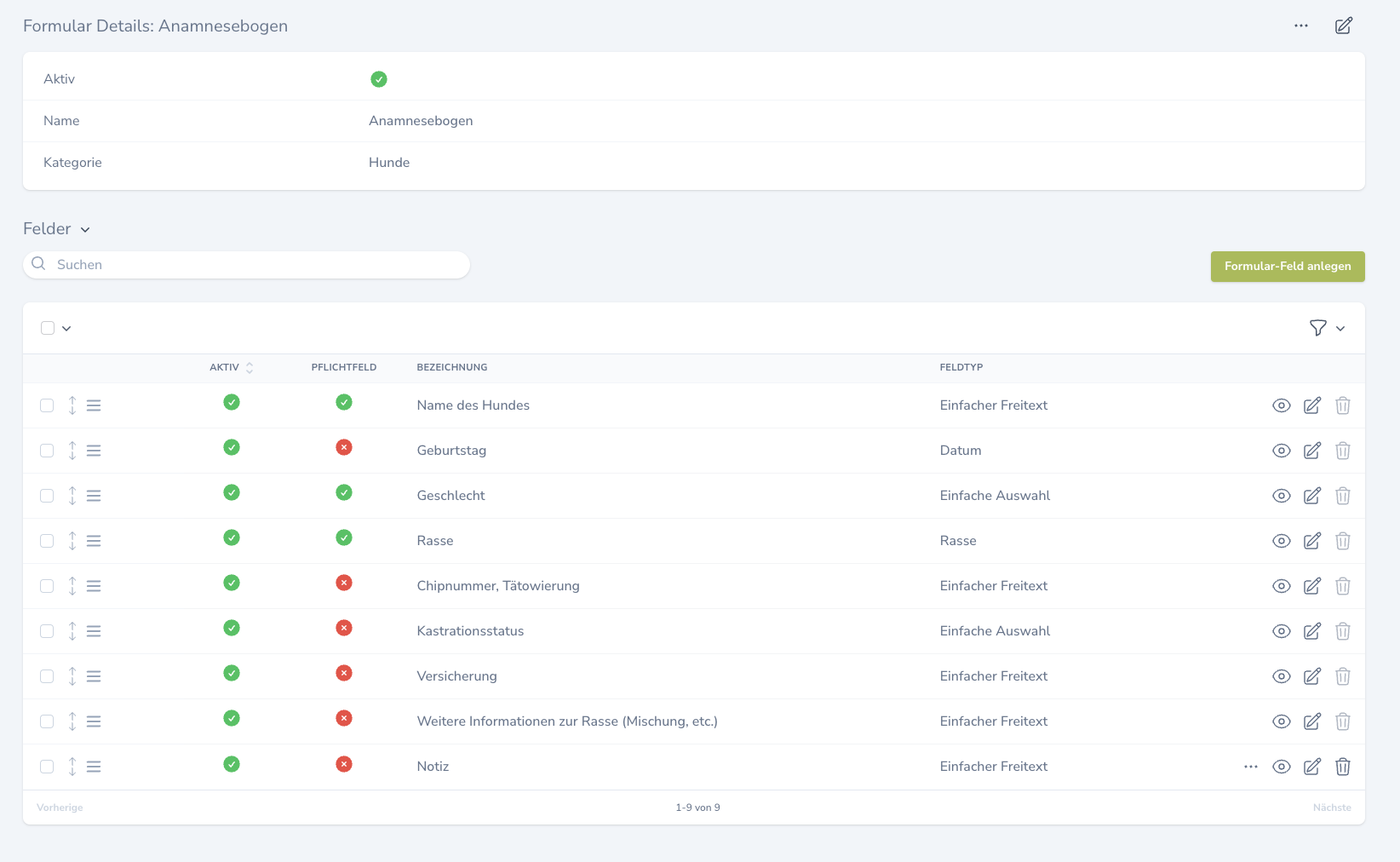Delete the Versicherung field

(x=1343, y=676)
